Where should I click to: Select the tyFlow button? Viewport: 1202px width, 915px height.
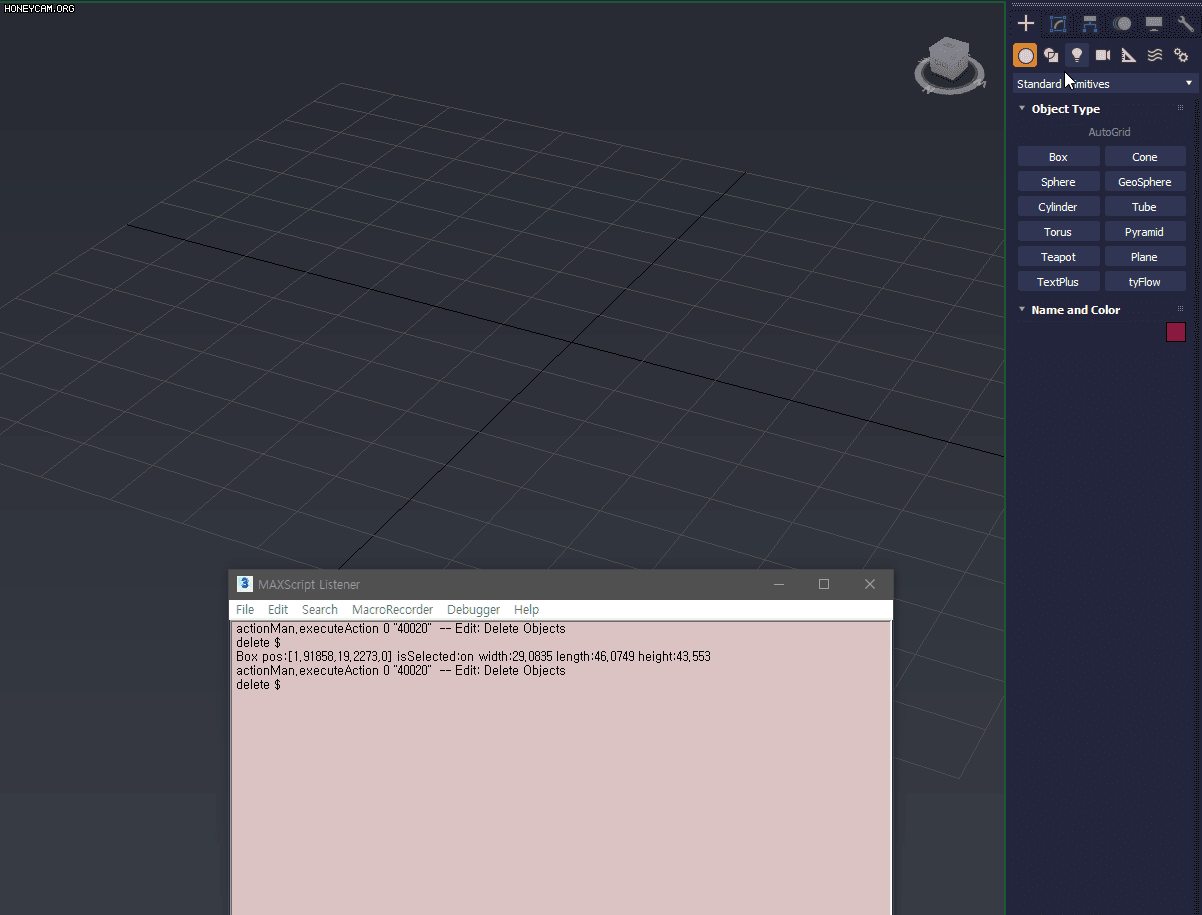(x=1144, y=281)
